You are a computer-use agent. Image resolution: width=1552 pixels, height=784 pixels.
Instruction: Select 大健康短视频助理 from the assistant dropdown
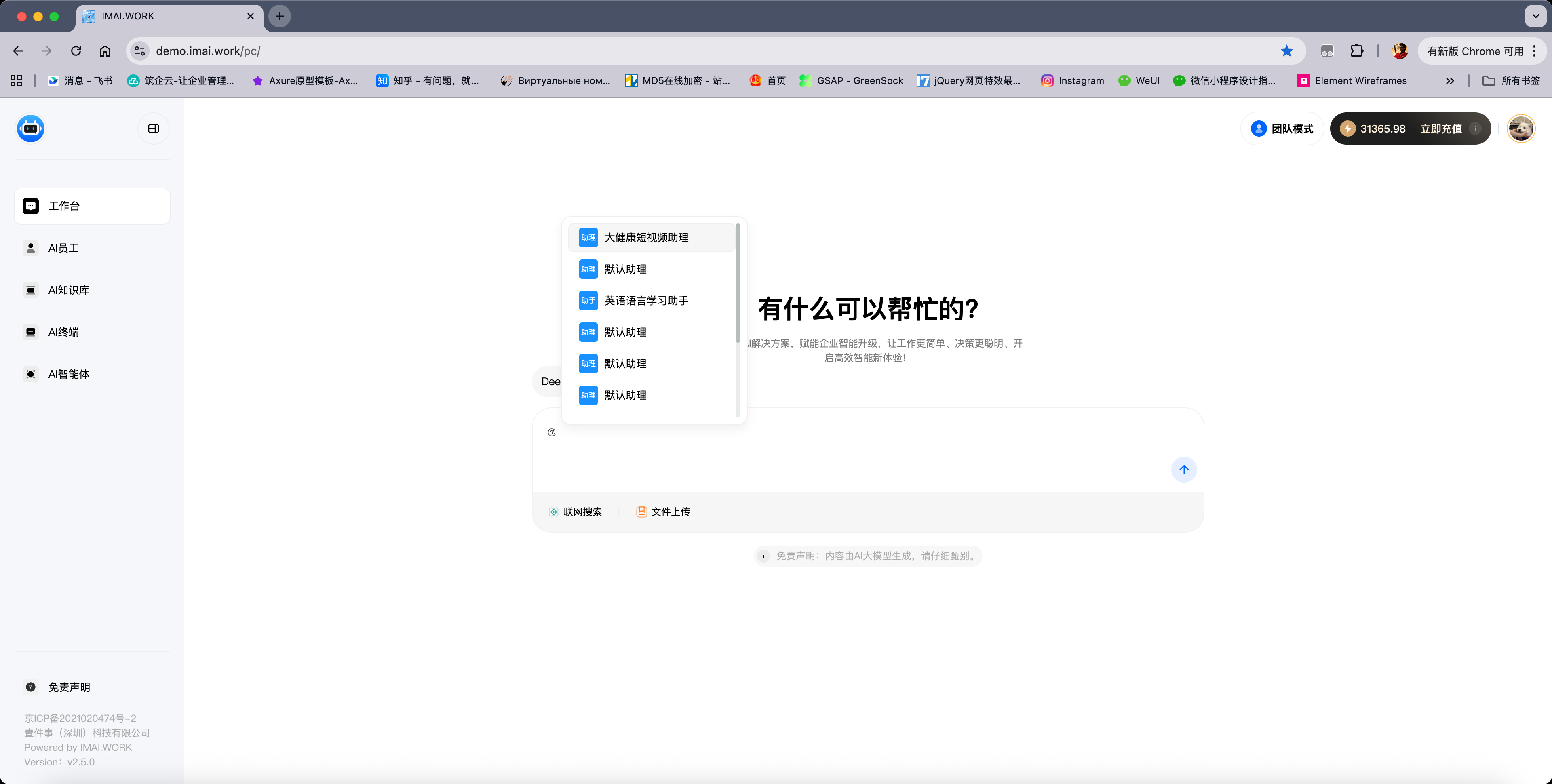click(646, 238)
